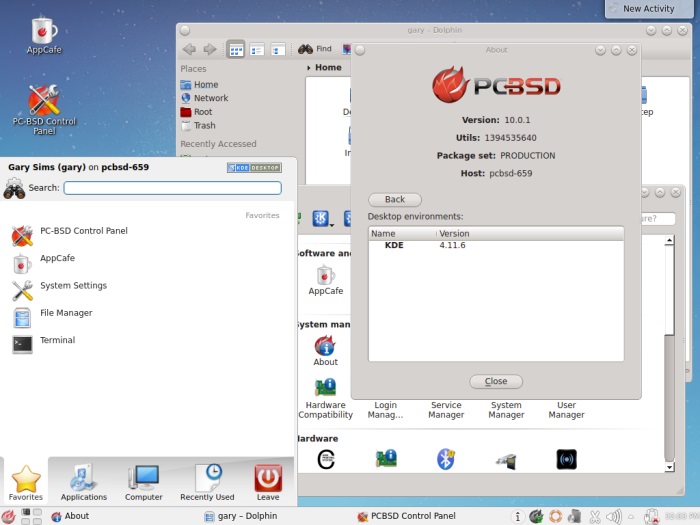Click the Version column header in About

pyautogui.click(x=530, y=233)
